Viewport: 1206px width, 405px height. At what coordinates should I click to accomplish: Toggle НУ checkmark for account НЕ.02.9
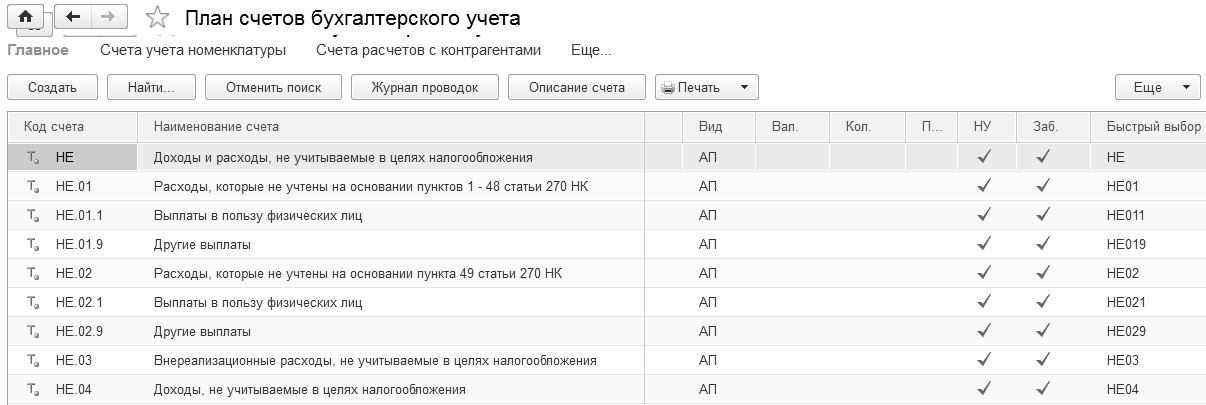coord(984,331)
